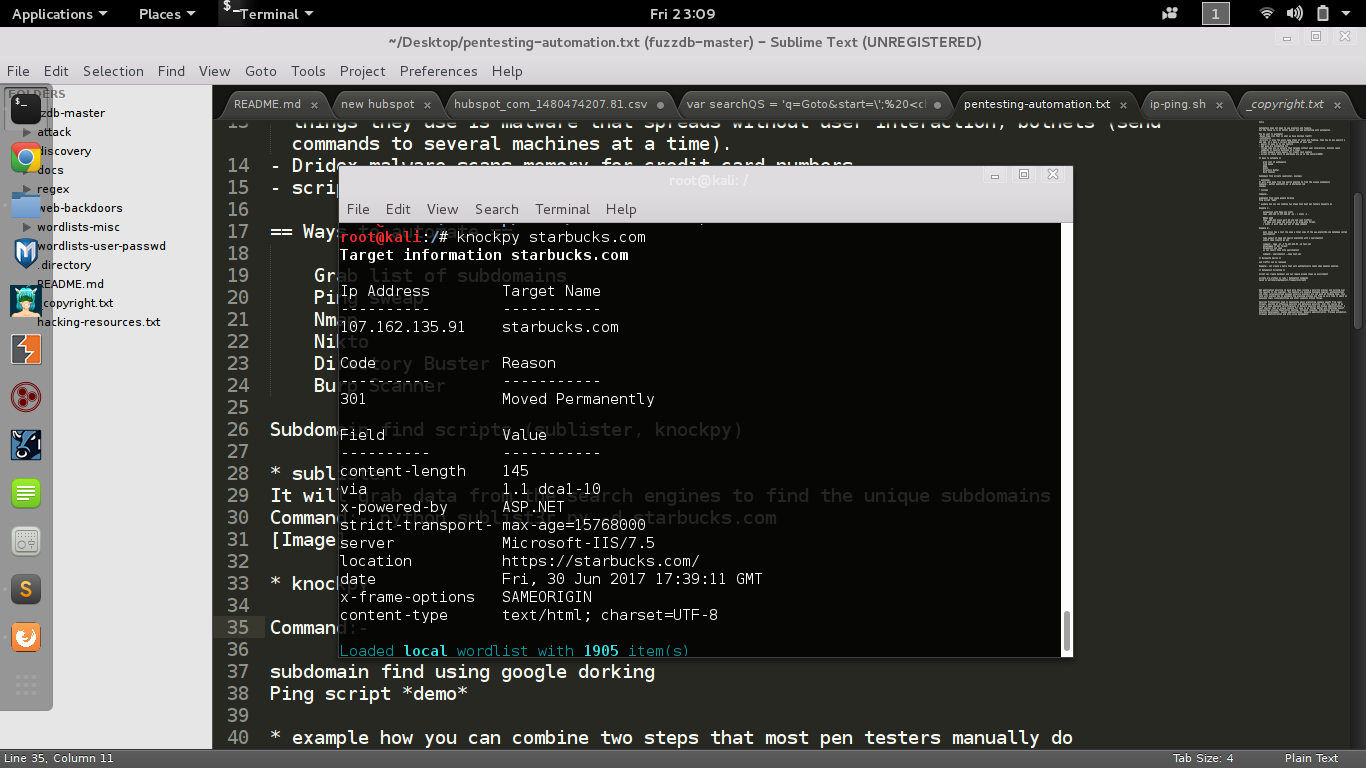Open the Help menu in terminal window

click(621, 209)
